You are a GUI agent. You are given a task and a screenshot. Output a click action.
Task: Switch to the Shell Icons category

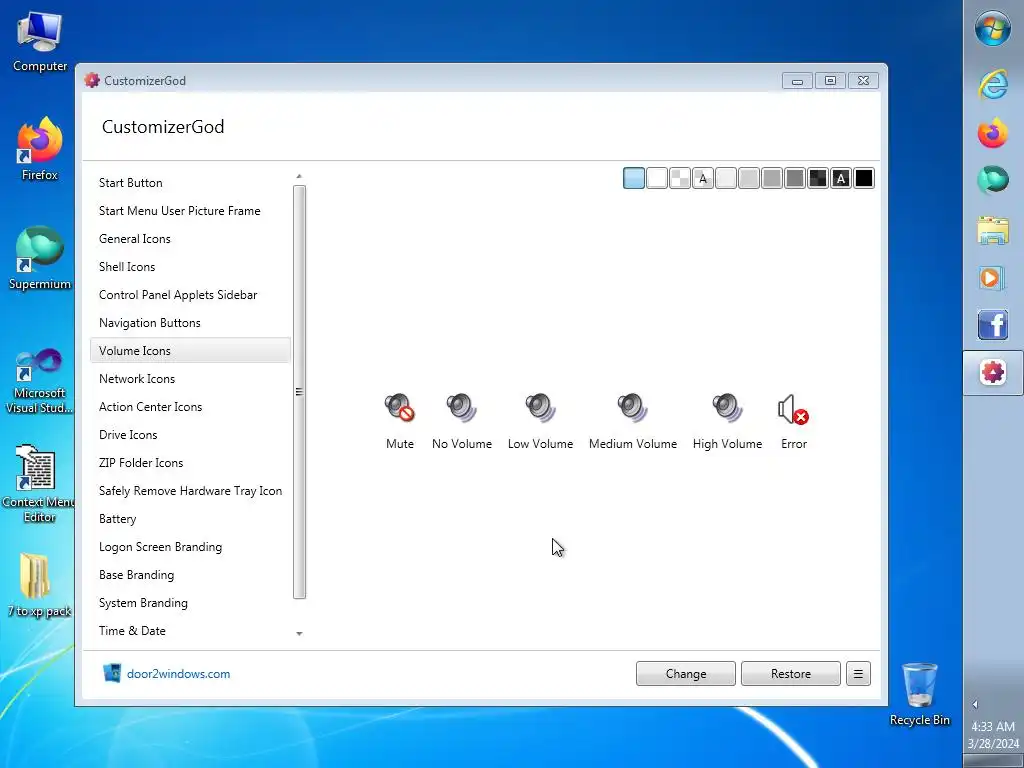(190, 267)
